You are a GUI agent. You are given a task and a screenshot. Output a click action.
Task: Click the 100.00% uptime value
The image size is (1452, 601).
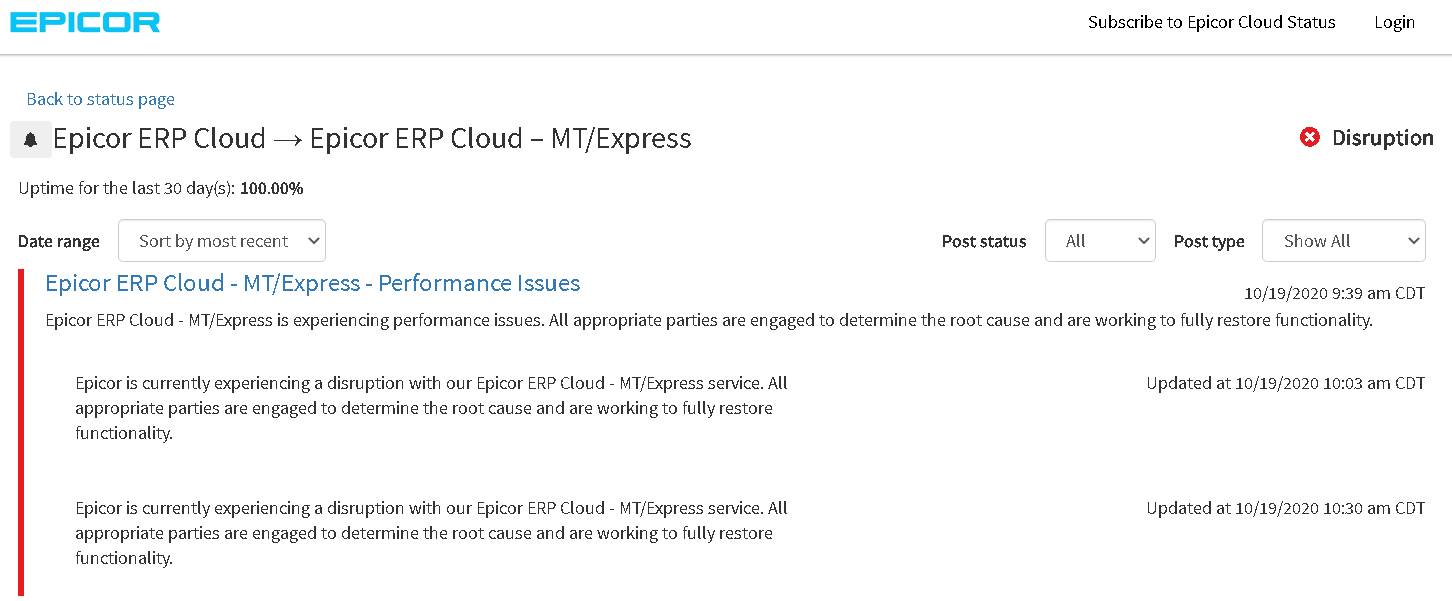coord(271,188)
